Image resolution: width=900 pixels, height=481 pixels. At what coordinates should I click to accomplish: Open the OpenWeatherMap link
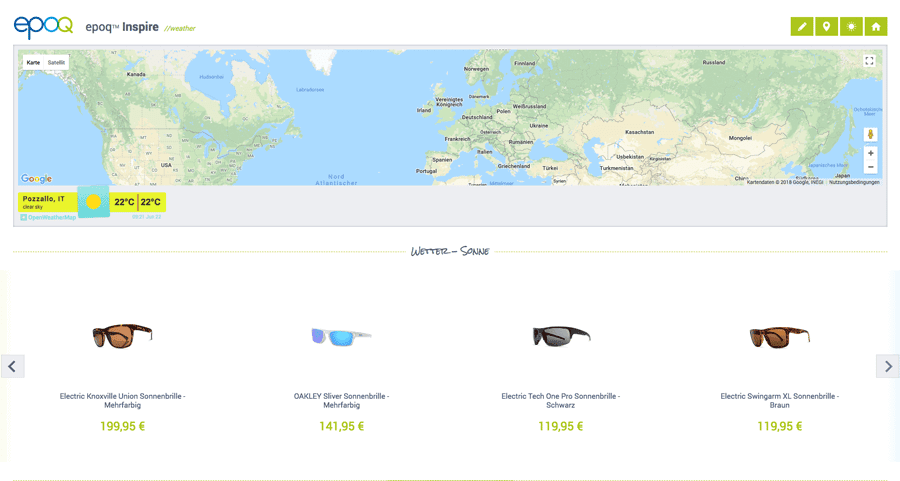(50, 217)
